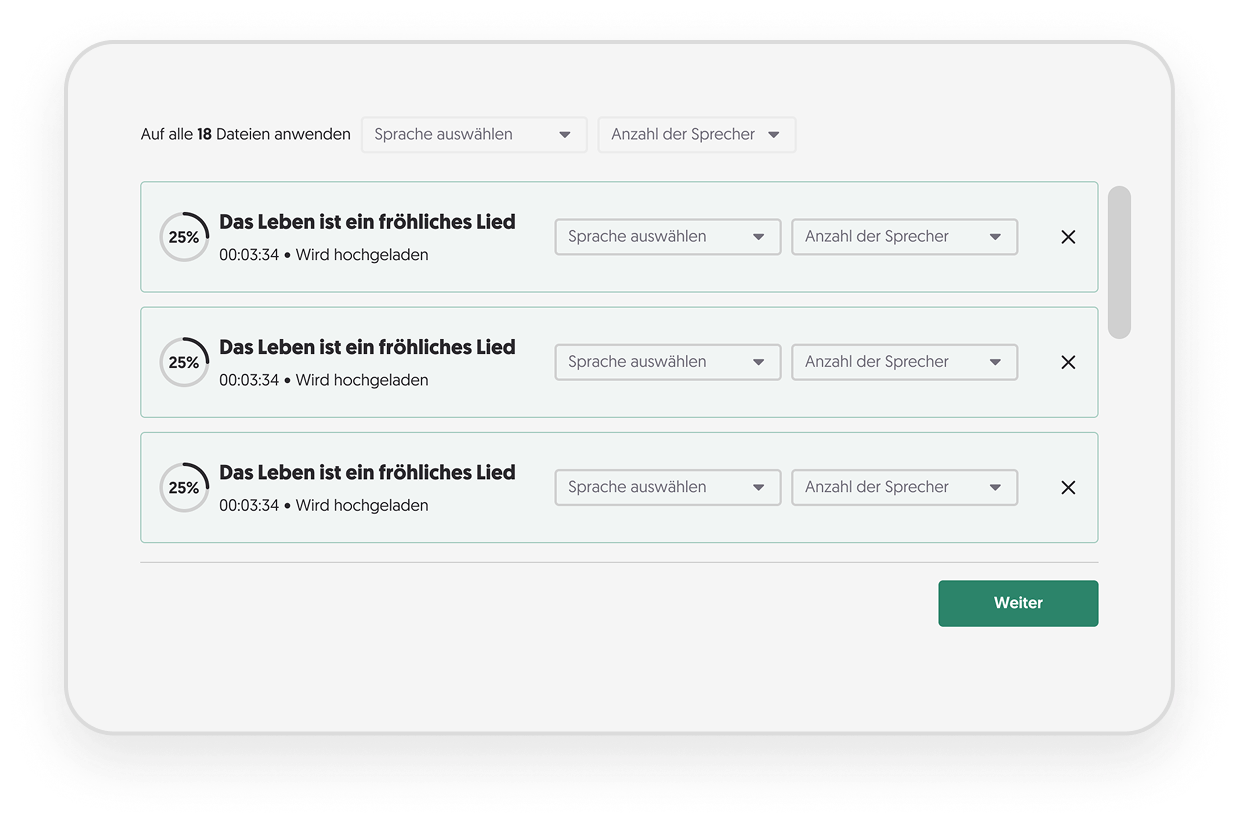This screenshot has height=824, width=1239.
Task: Dismiss the third file from the list
Action: (x=1067, y=487)
